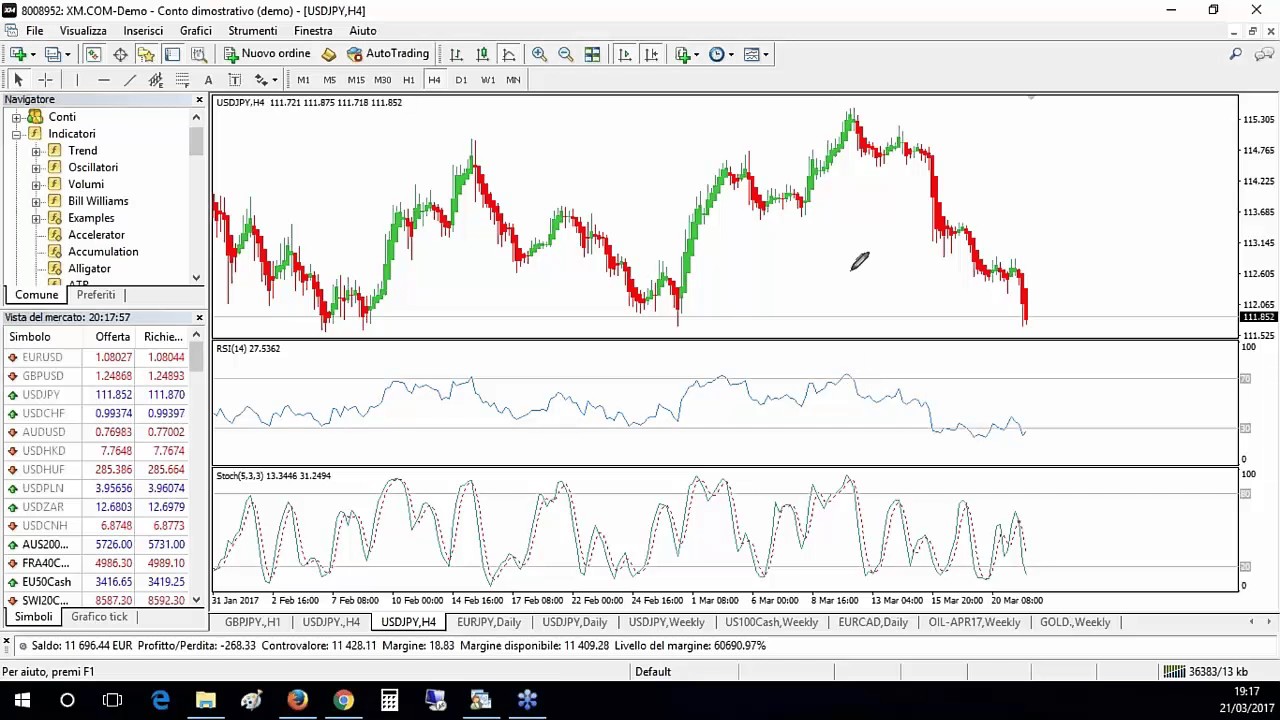Open the Periods clock icon
This screenshot has height=720, width=1280.
point(717,54)
